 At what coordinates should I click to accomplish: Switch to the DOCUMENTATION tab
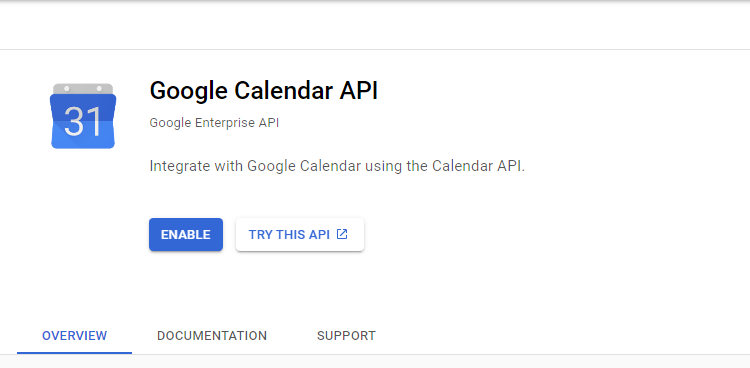click(212, 336)
